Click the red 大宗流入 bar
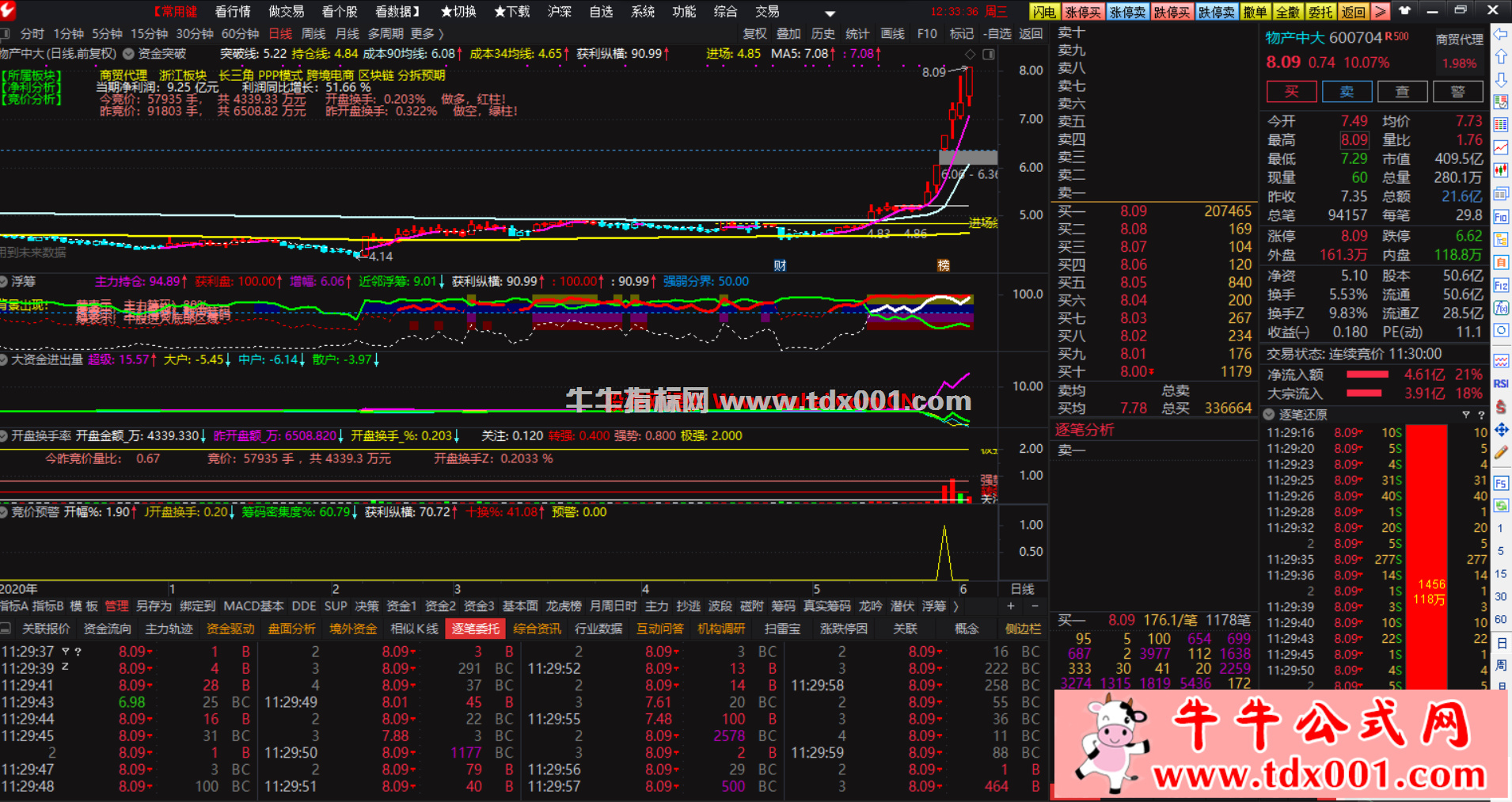Image resolution: width=1512 pixels, height=802 pixels. coord(1364,393)
